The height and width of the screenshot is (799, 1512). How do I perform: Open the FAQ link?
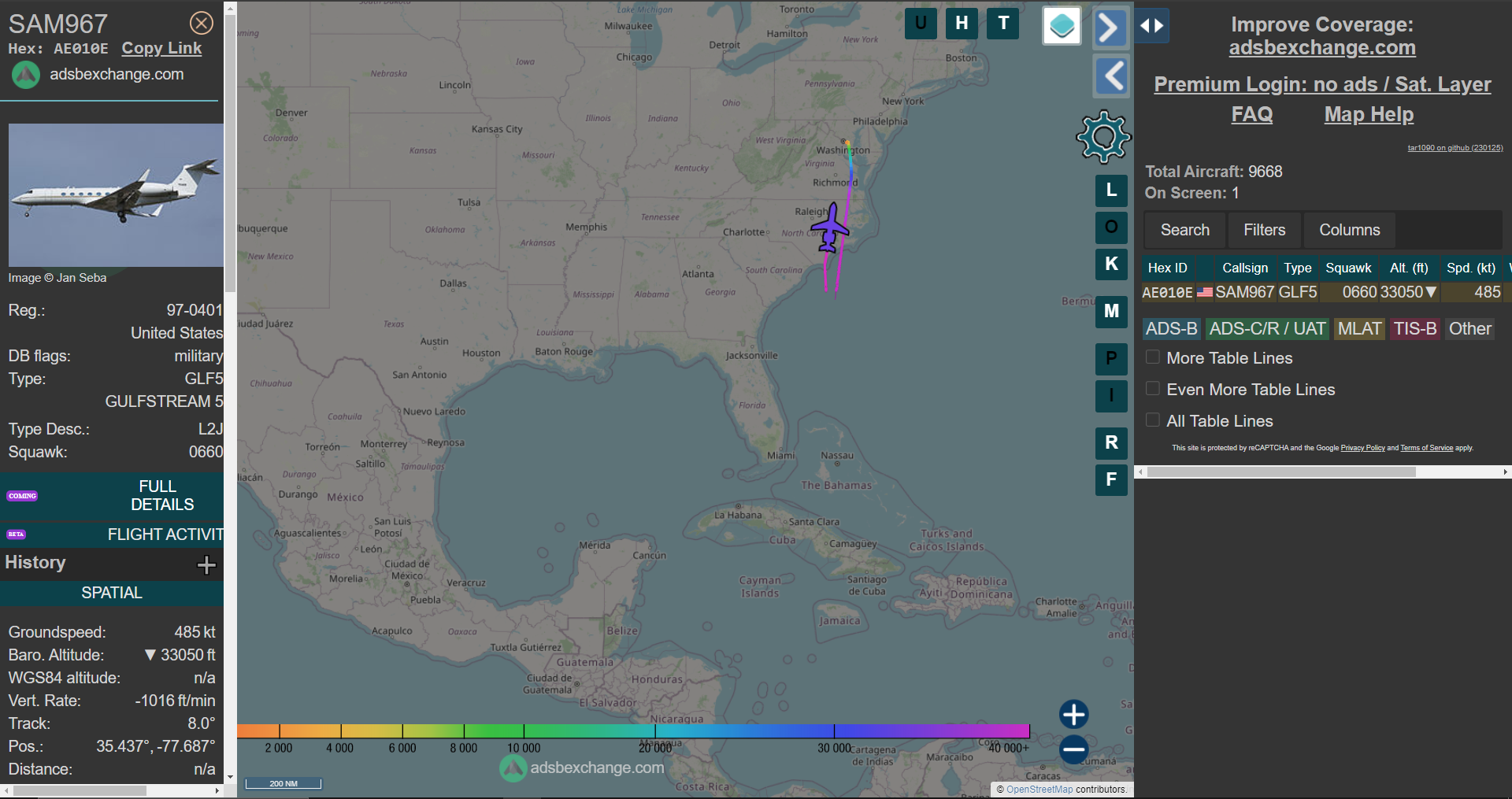coord(1251,115)
